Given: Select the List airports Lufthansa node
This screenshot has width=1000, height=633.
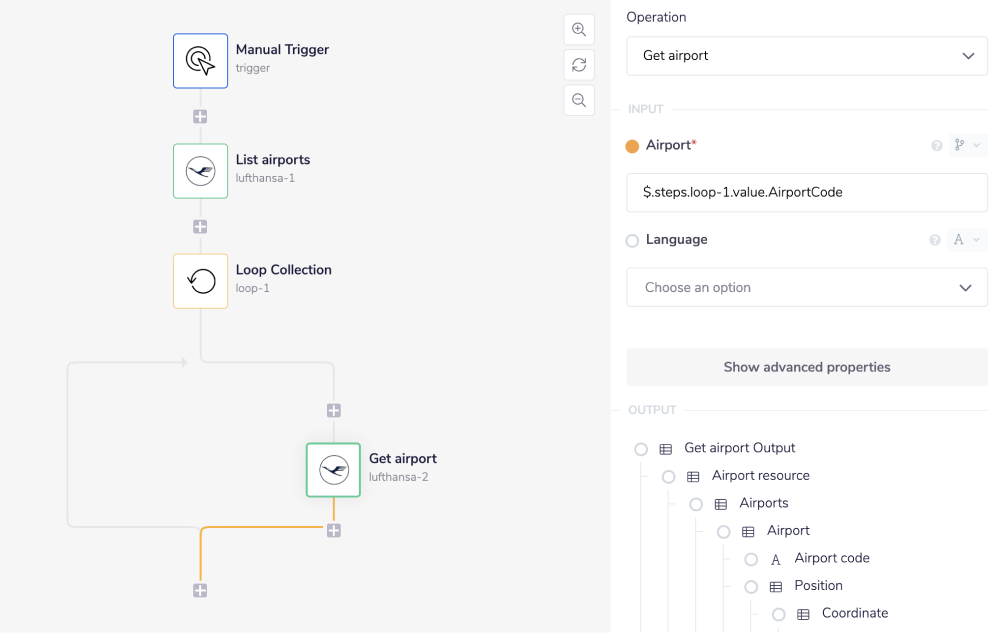Looking at the screenshot, I should (200, 171).
